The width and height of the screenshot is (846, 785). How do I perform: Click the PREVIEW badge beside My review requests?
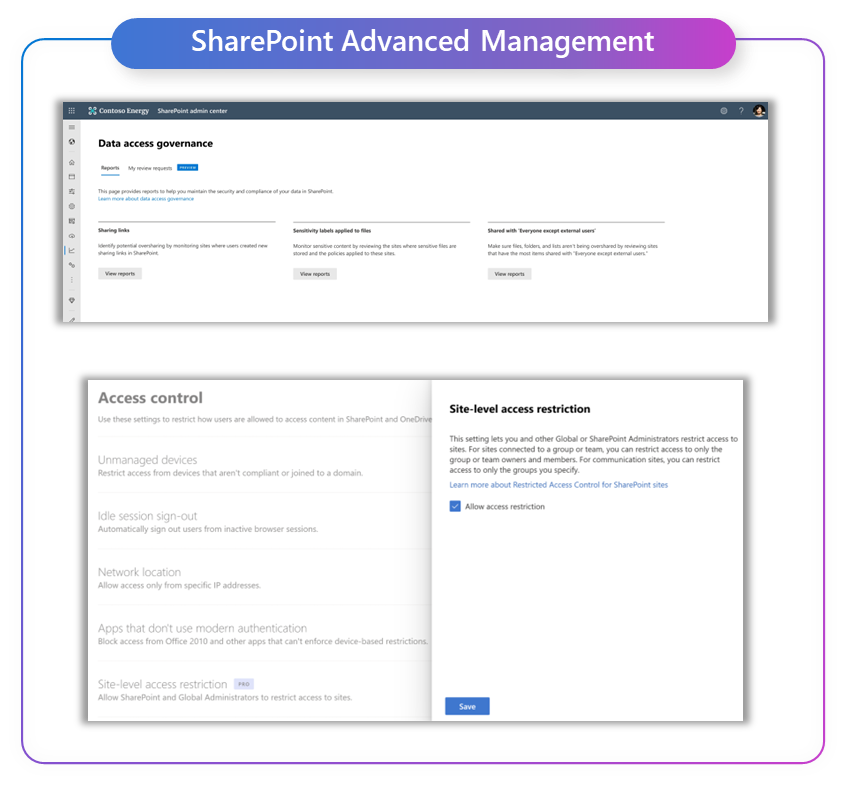pos(188,168)
